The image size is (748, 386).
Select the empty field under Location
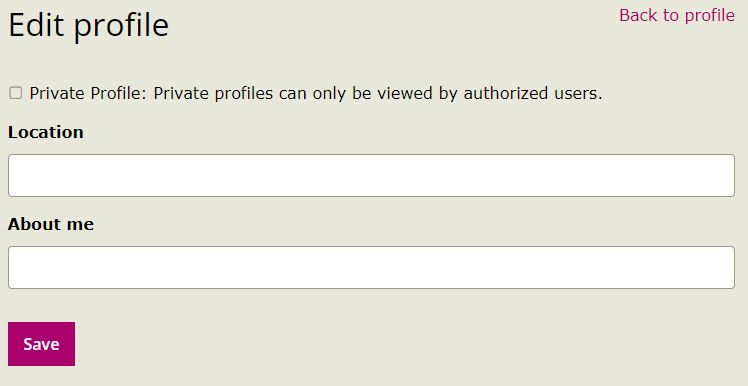click(371, 175)
